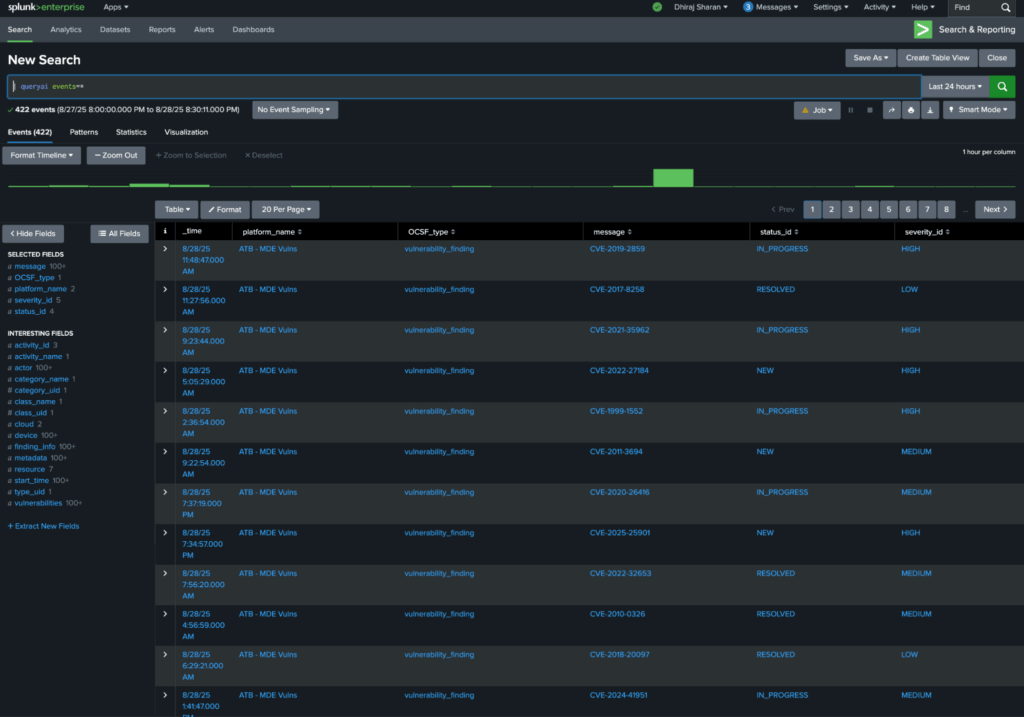Viewport: 1024px width, 717px height.
Task: Open the vulnerabilities interesting field
Action: pyautogui.click(x=39, y=503)
